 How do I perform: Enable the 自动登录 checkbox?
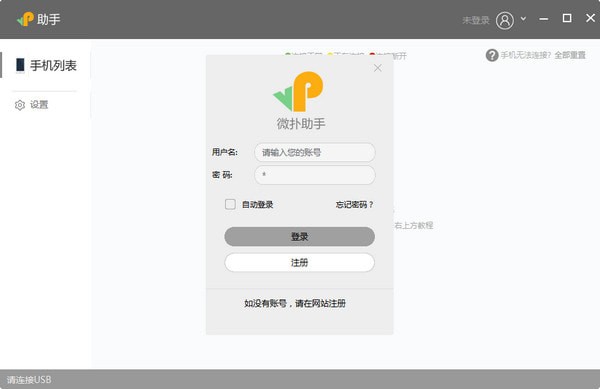point(230,204)
